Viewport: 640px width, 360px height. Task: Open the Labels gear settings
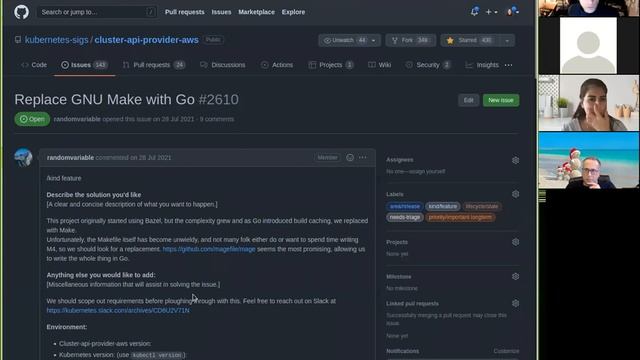516,194
